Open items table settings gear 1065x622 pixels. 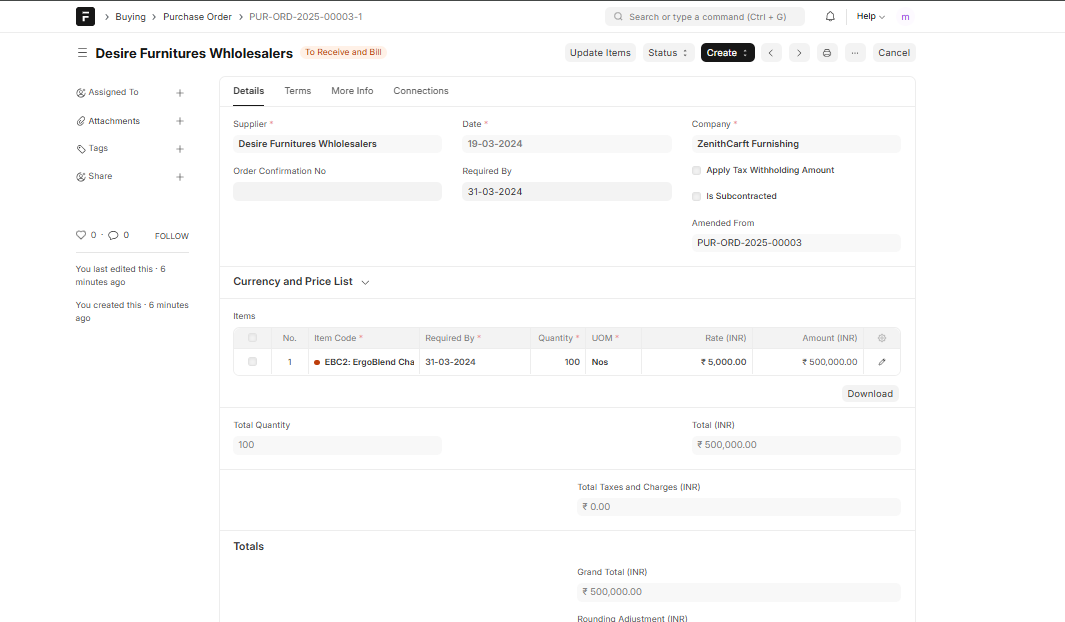pyautogui.click(x=882, y=338)
